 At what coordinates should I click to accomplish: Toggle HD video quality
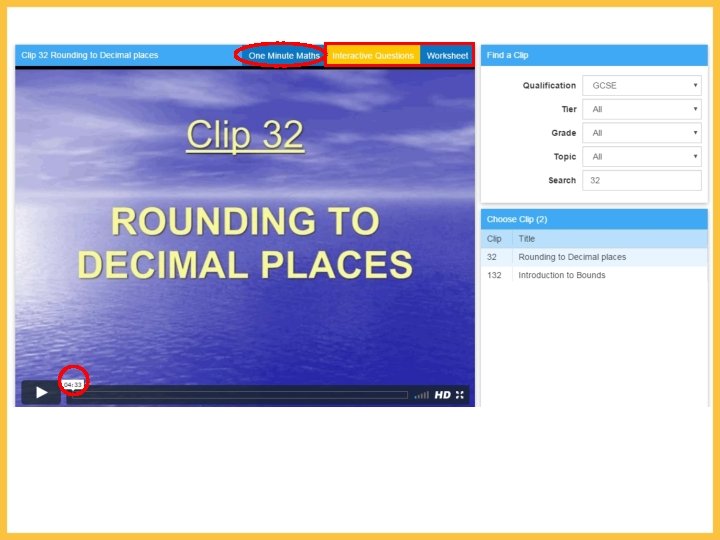(x=443, y=395)
